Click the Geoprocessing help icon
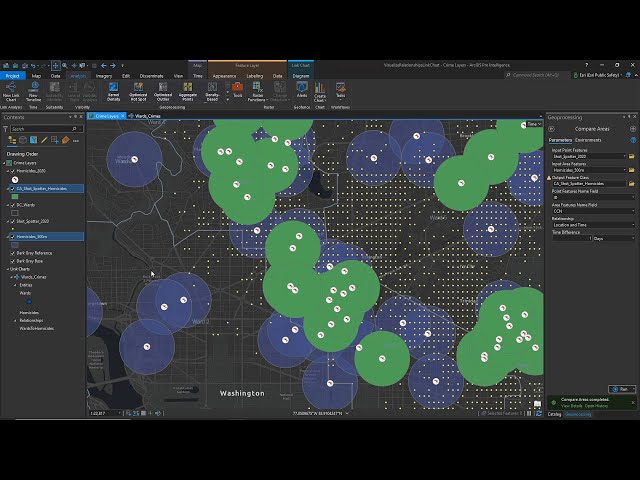The image size is (640, 480). point(633,140)
